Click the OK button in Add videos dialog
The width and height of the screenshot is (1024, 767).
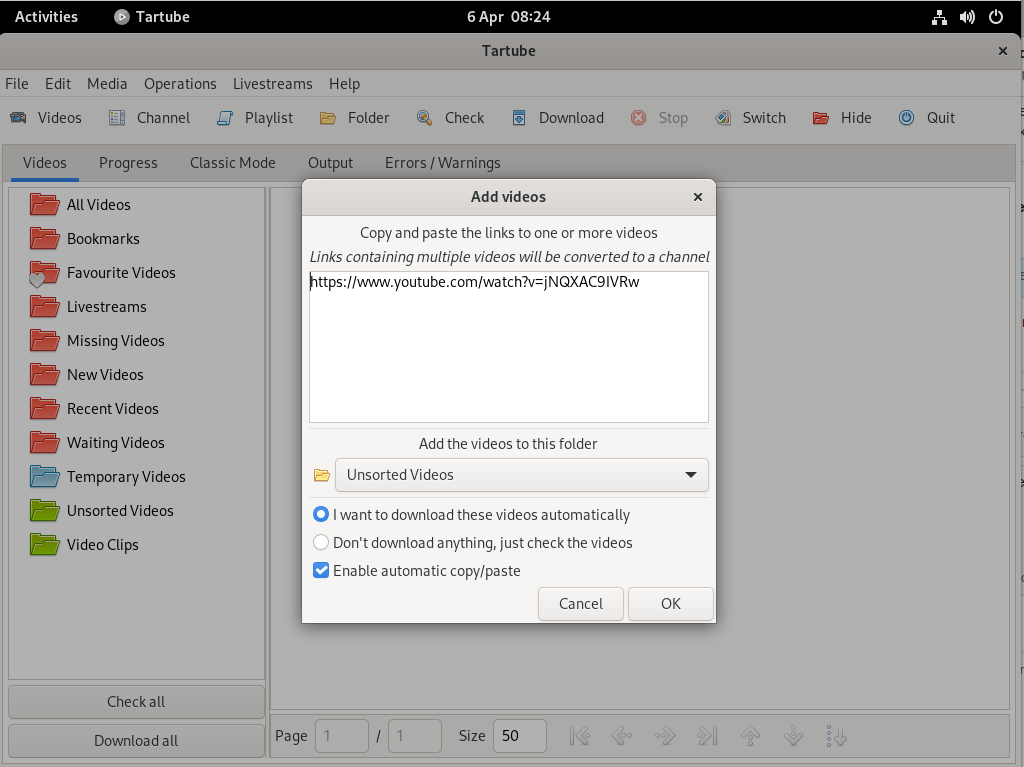coord(671,604)
